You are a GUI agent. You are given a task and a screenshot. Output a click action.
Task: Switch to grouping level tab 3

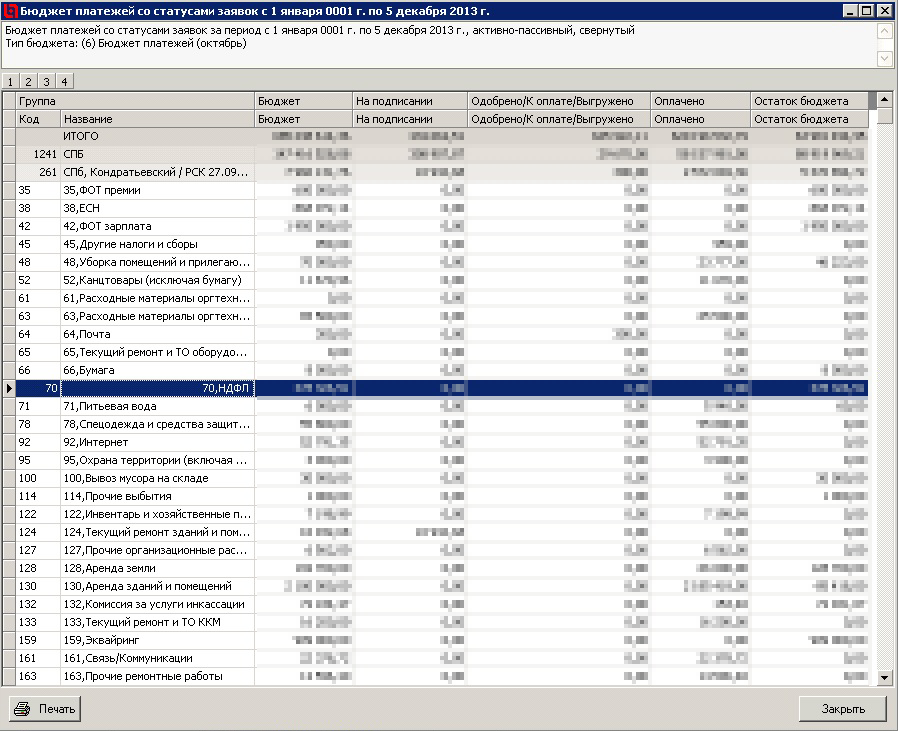coord(46,81)
